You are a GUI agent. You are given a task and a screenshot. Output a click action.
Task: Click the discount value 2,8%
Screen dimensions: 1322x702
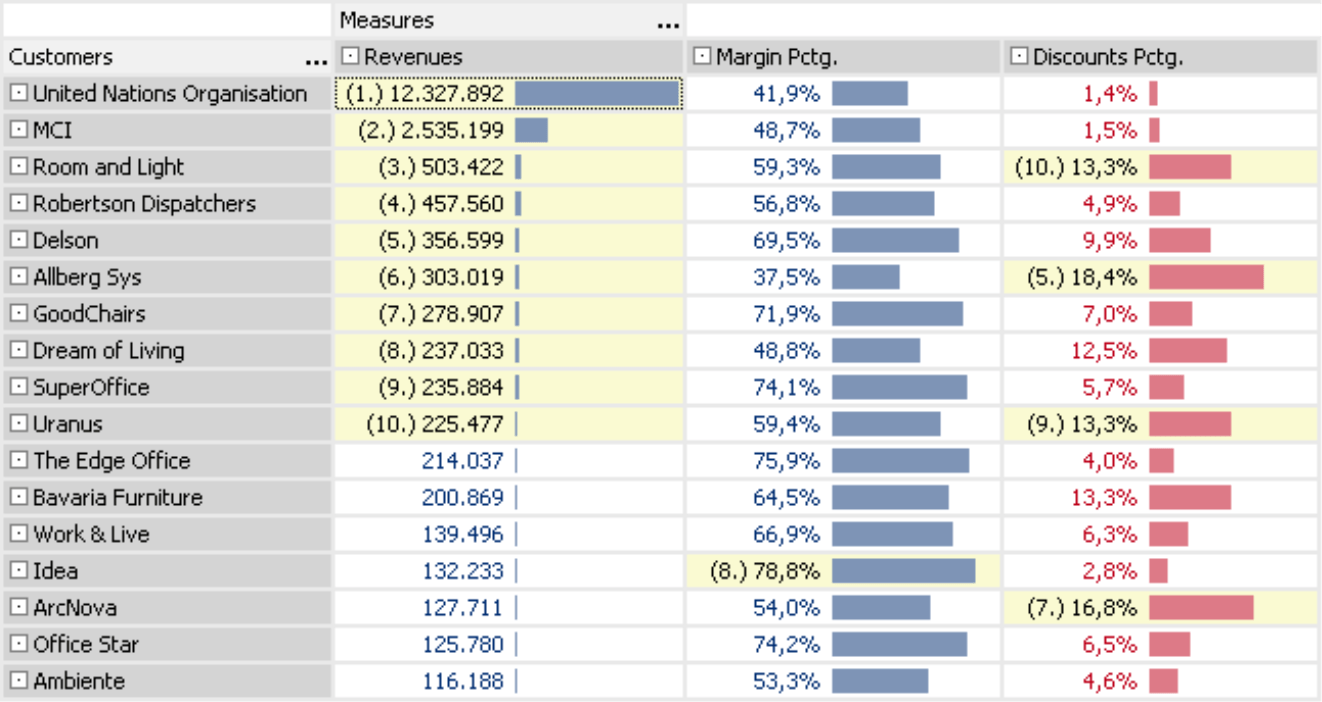point(1110,571)
